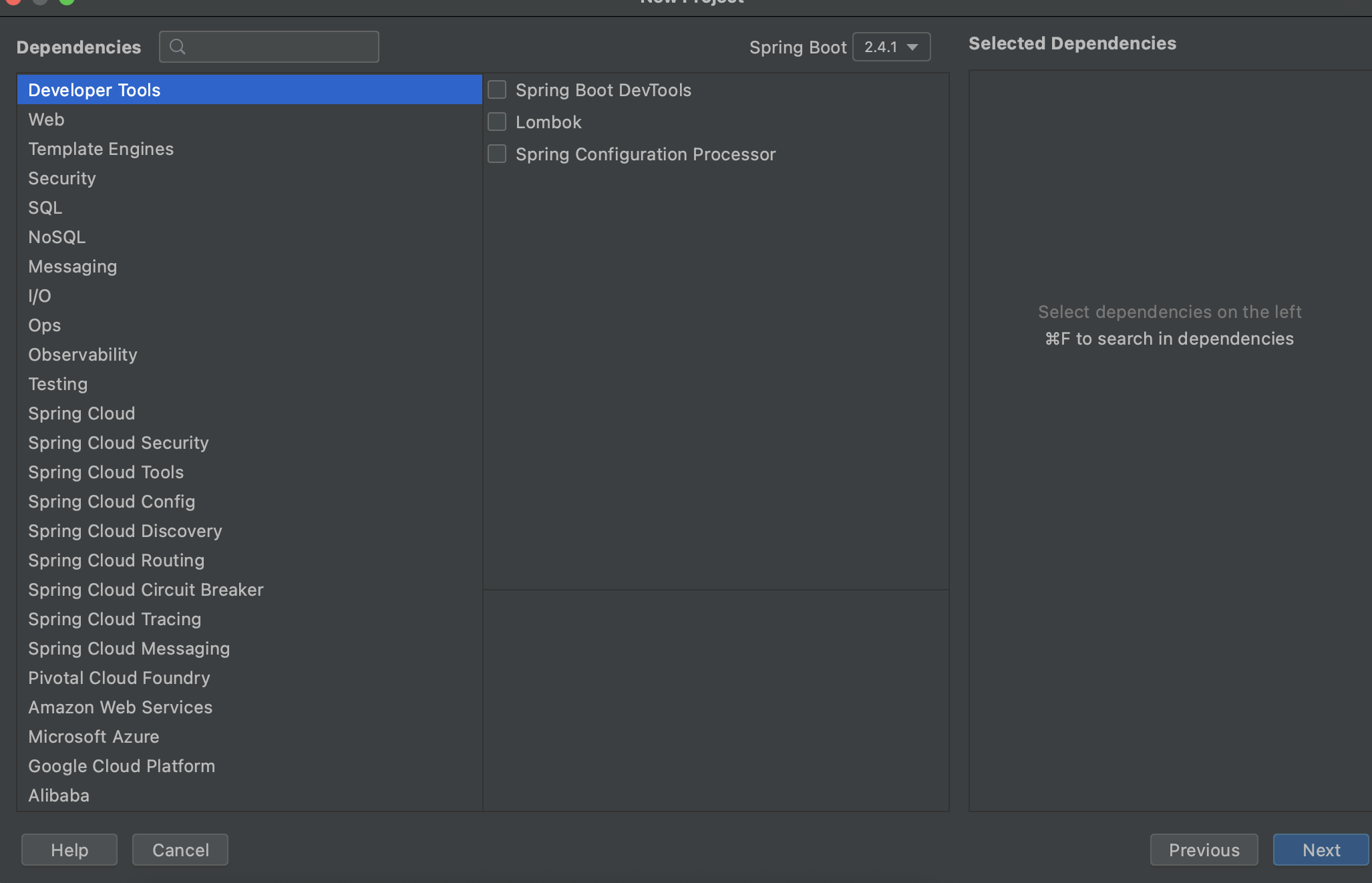Select the SQL dependencies category
Screen dimensions: 1372x883
[44, 207]
